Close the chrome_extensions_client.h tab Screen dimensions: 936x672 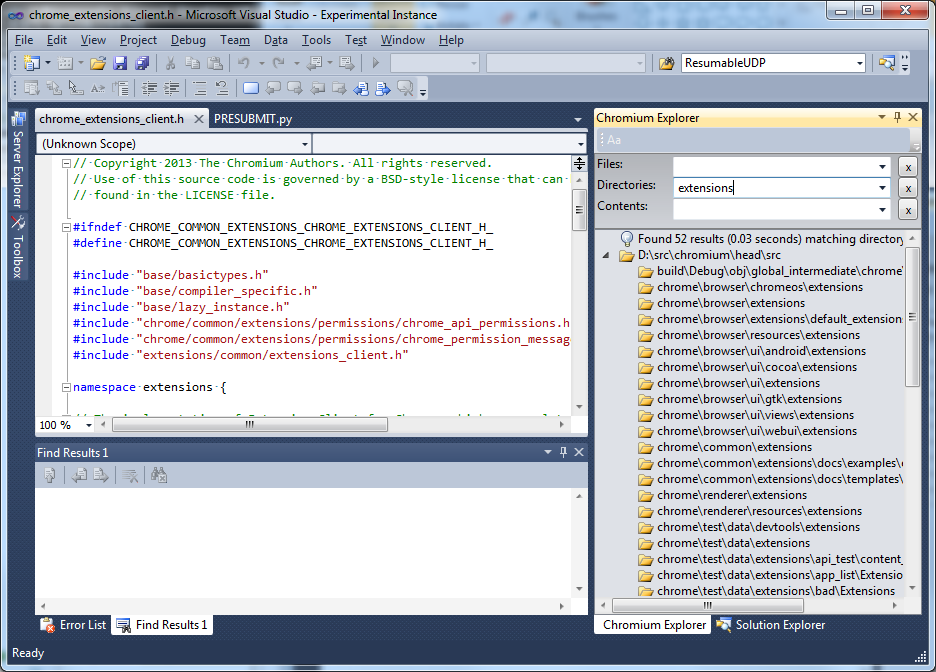point(199,119)
